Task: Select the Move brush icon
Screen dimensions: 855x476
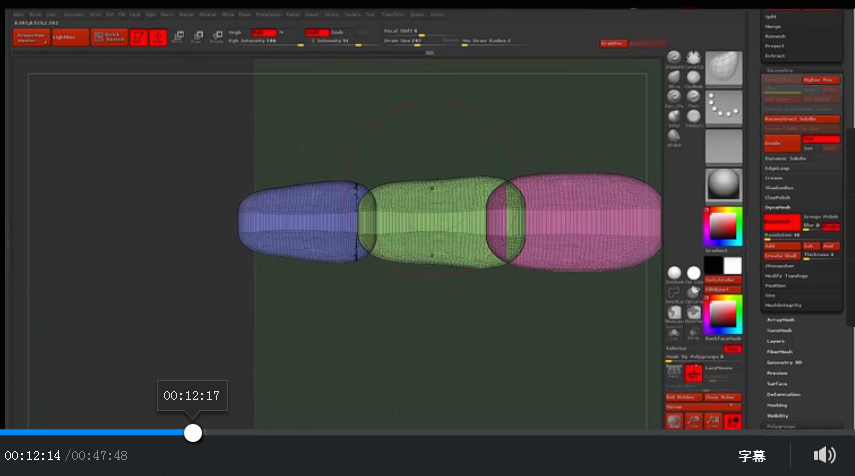Action: click(674, 79)
